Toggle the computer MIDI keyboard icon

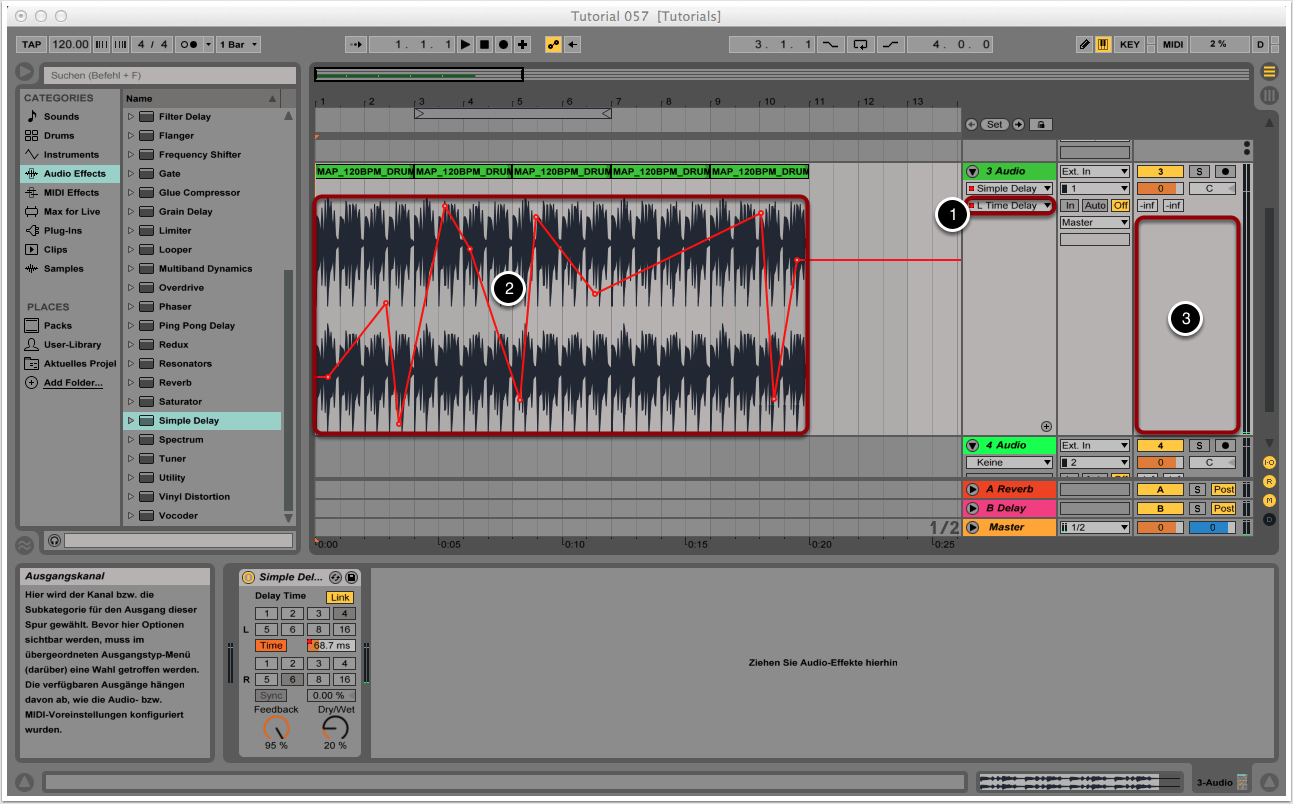click(x=1104, y=45)
